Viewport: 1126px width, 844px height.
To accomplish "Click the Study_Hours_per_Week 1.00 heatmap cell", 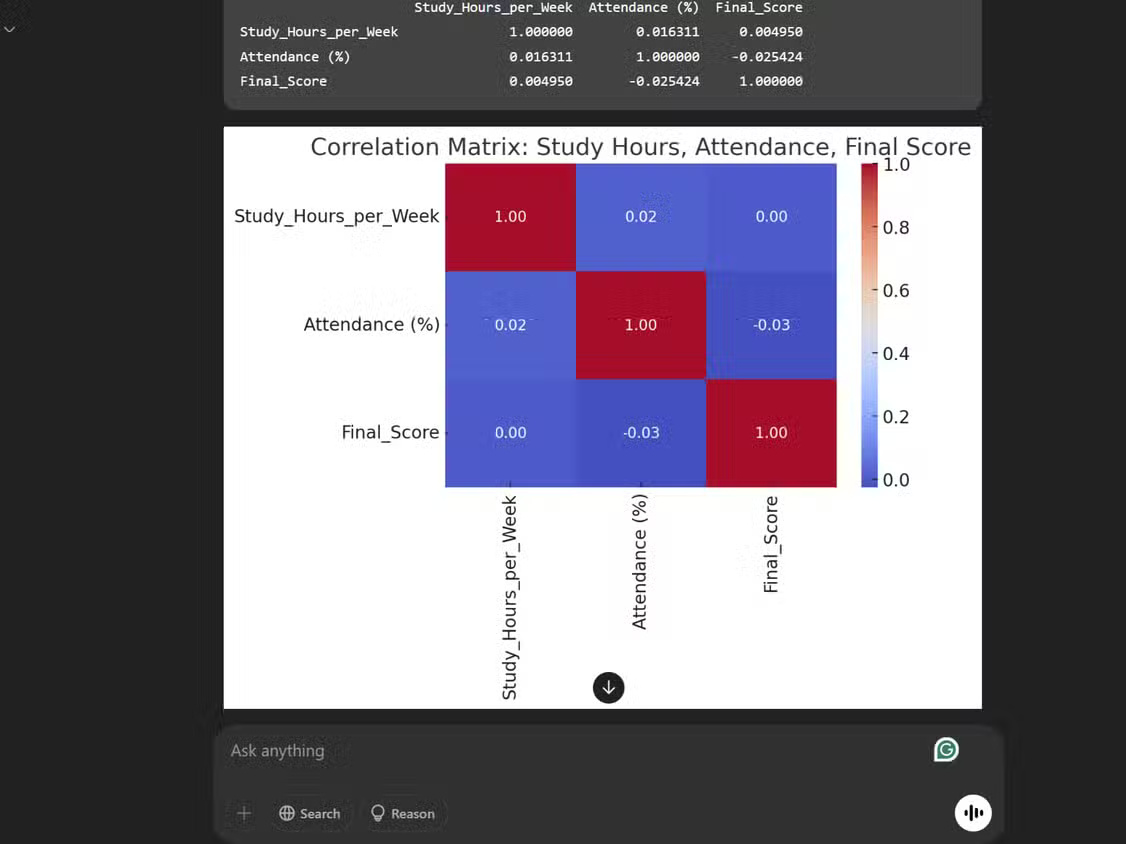I will [510, 217].
